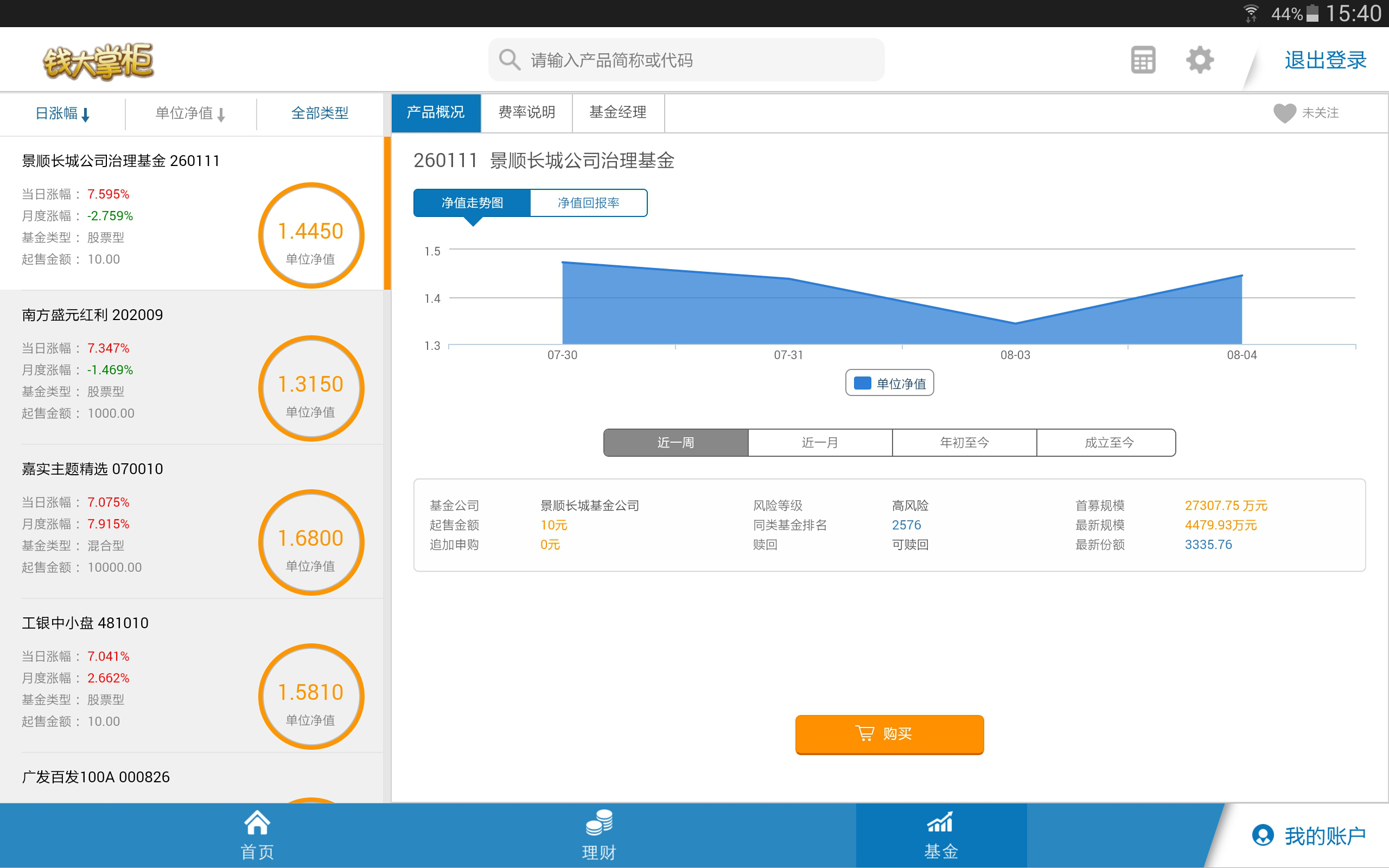Tap the battery status icon
This screenshot has width=1389, height=868.
(1312, 13)
